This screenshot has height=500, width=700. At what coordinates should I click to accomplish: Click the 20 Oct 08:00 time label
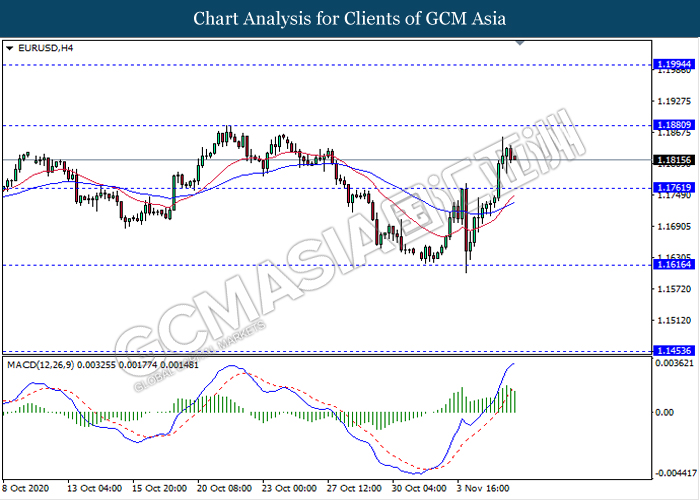coord(226,489)
